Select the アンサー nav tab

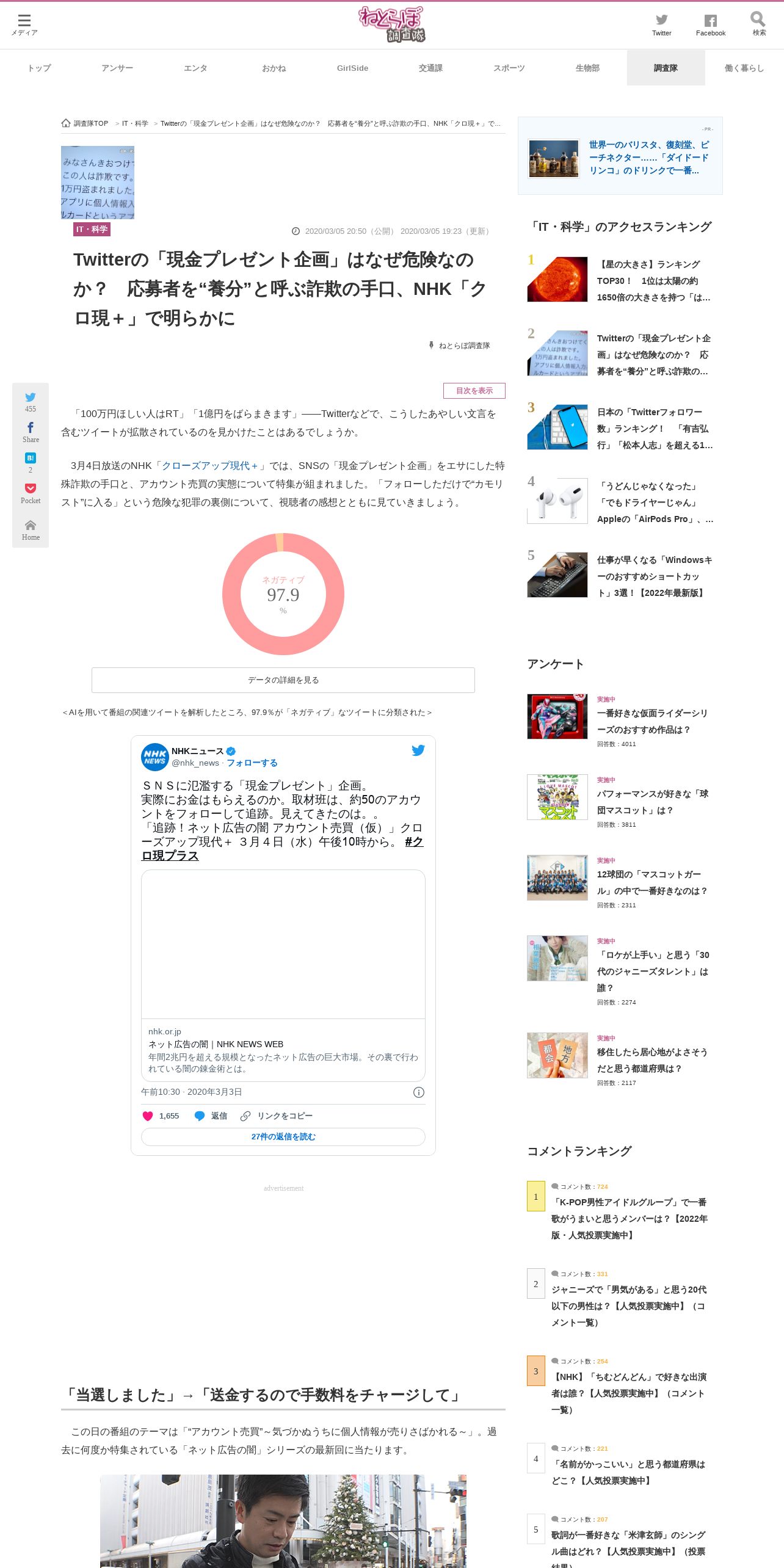click(117, 68)
